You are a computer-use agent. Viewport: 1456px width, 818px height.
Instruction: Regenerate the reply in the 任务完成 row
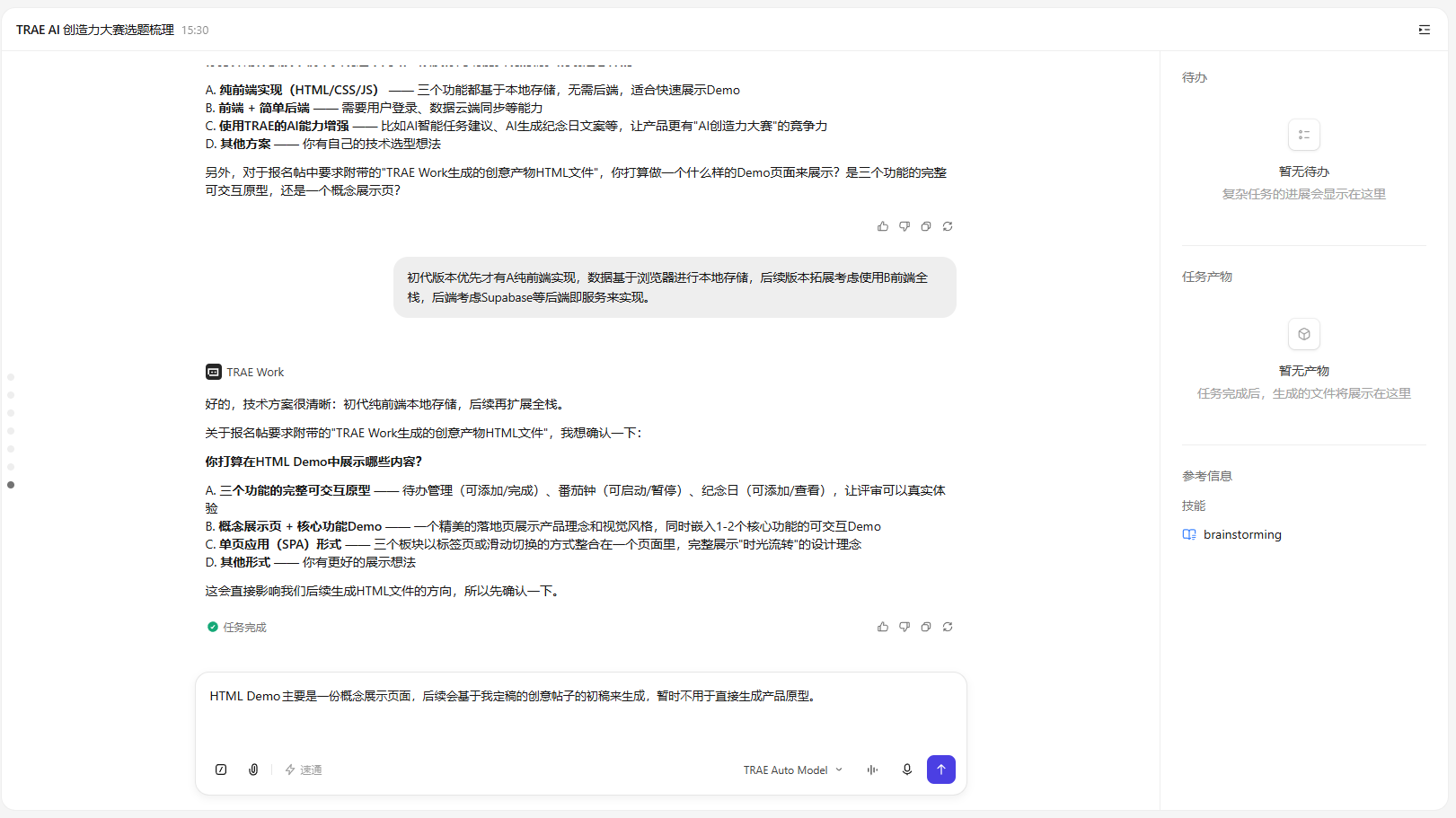(x=948, y=627)
